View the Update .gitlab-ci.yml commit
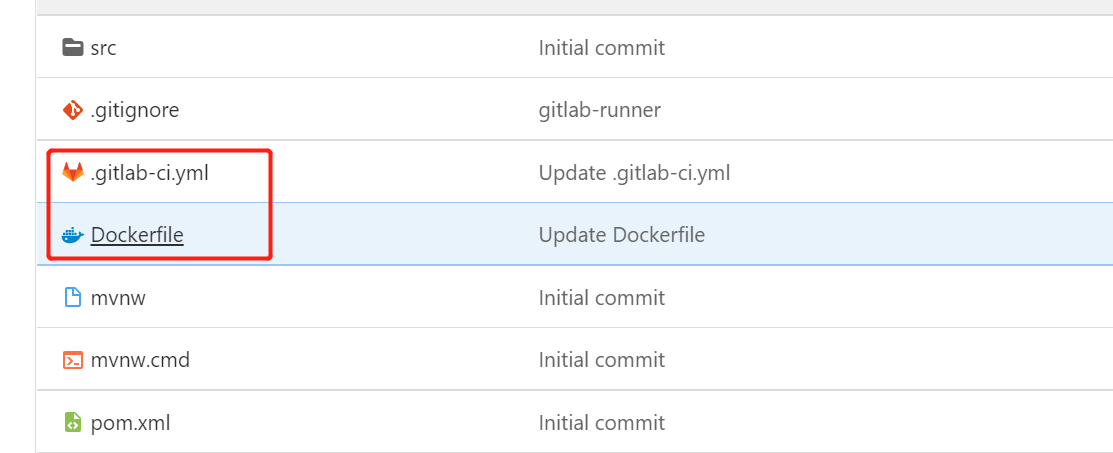This screenshot has width=1113, height=453. tap(635, 173)
